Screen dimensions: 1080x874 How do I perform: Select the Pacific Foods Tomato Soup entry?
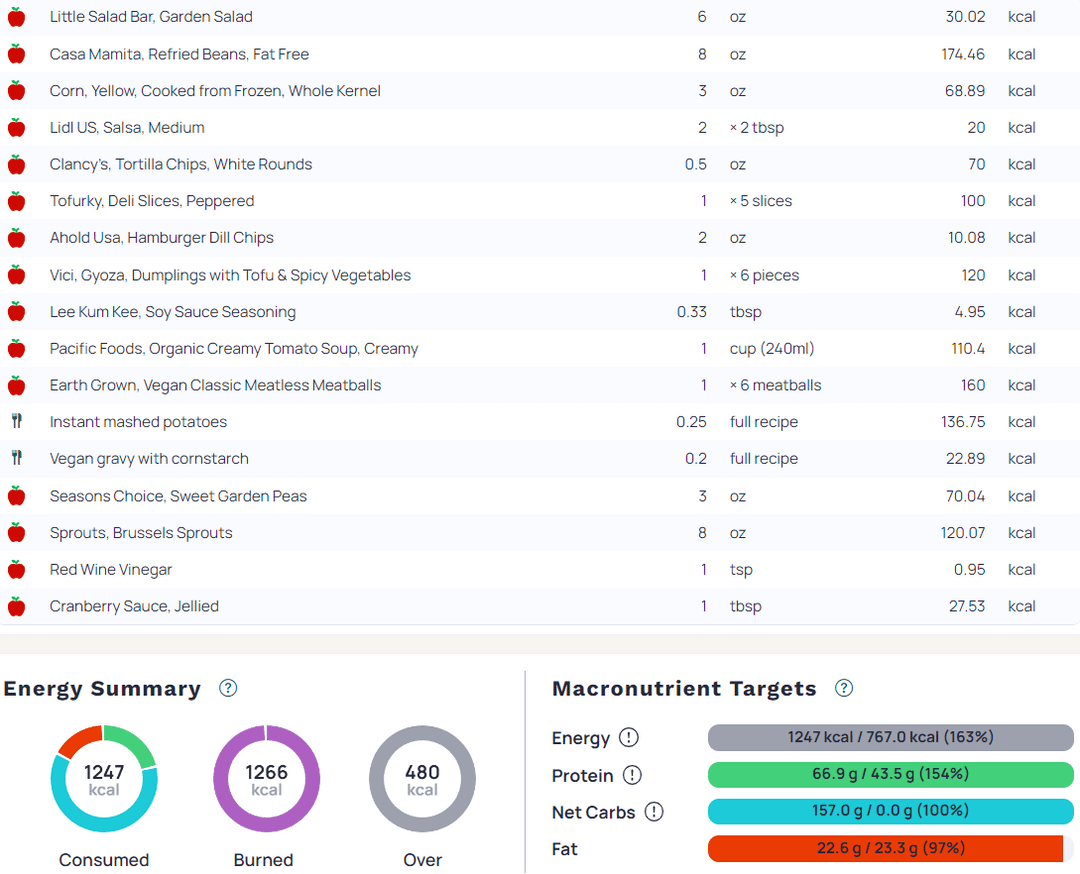234,349
